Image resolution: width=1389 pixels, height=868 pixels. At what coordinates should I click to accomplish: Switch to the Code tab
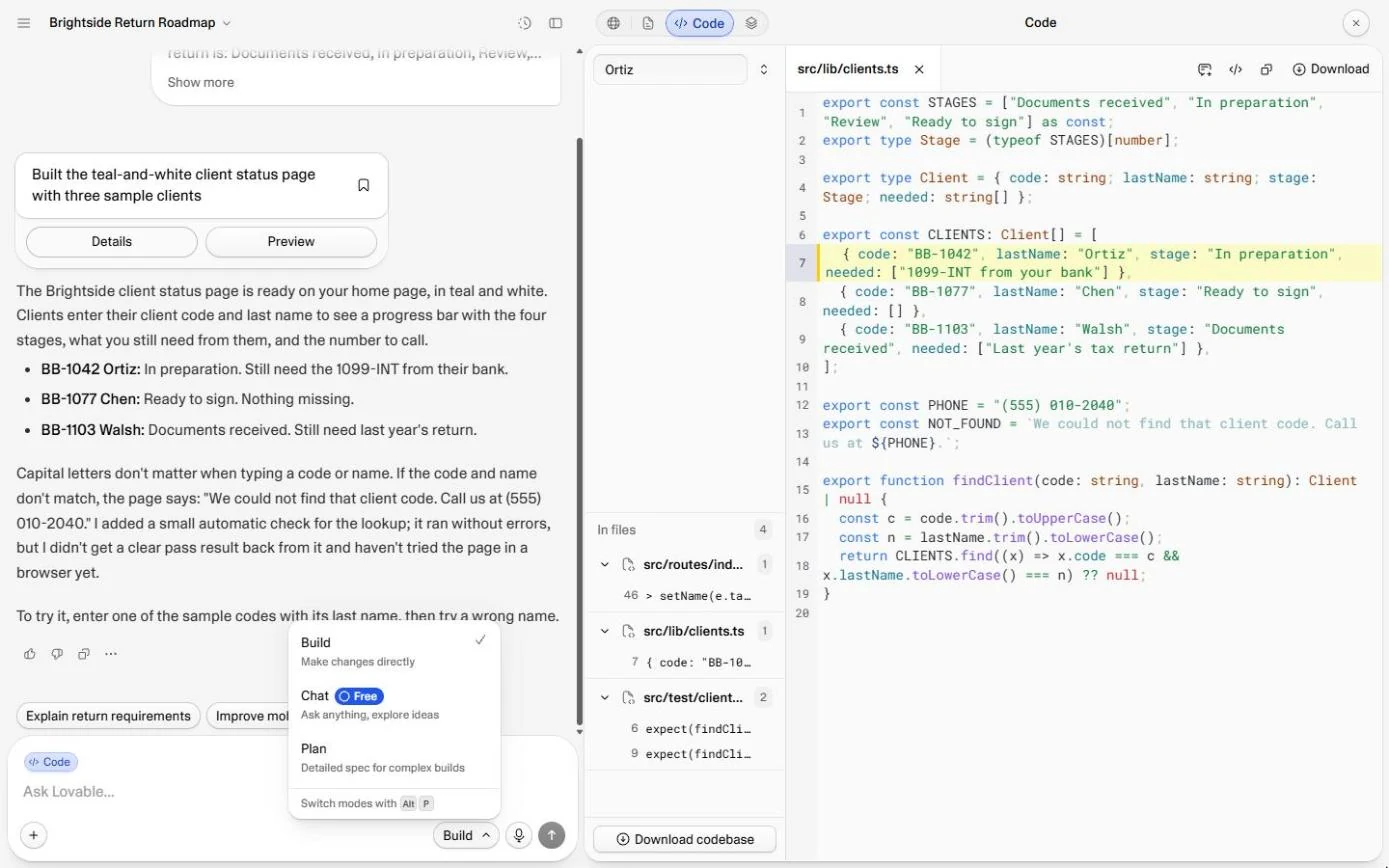[699, 23]
